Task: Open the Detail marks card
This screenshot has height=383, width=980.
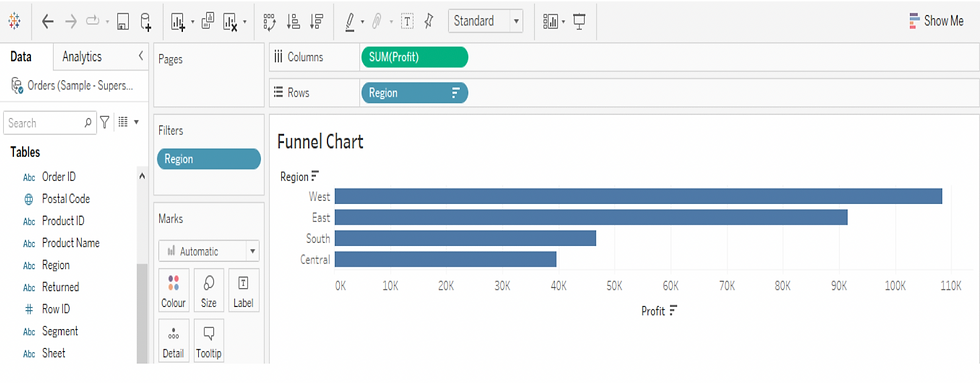Action: click(173, 341)
